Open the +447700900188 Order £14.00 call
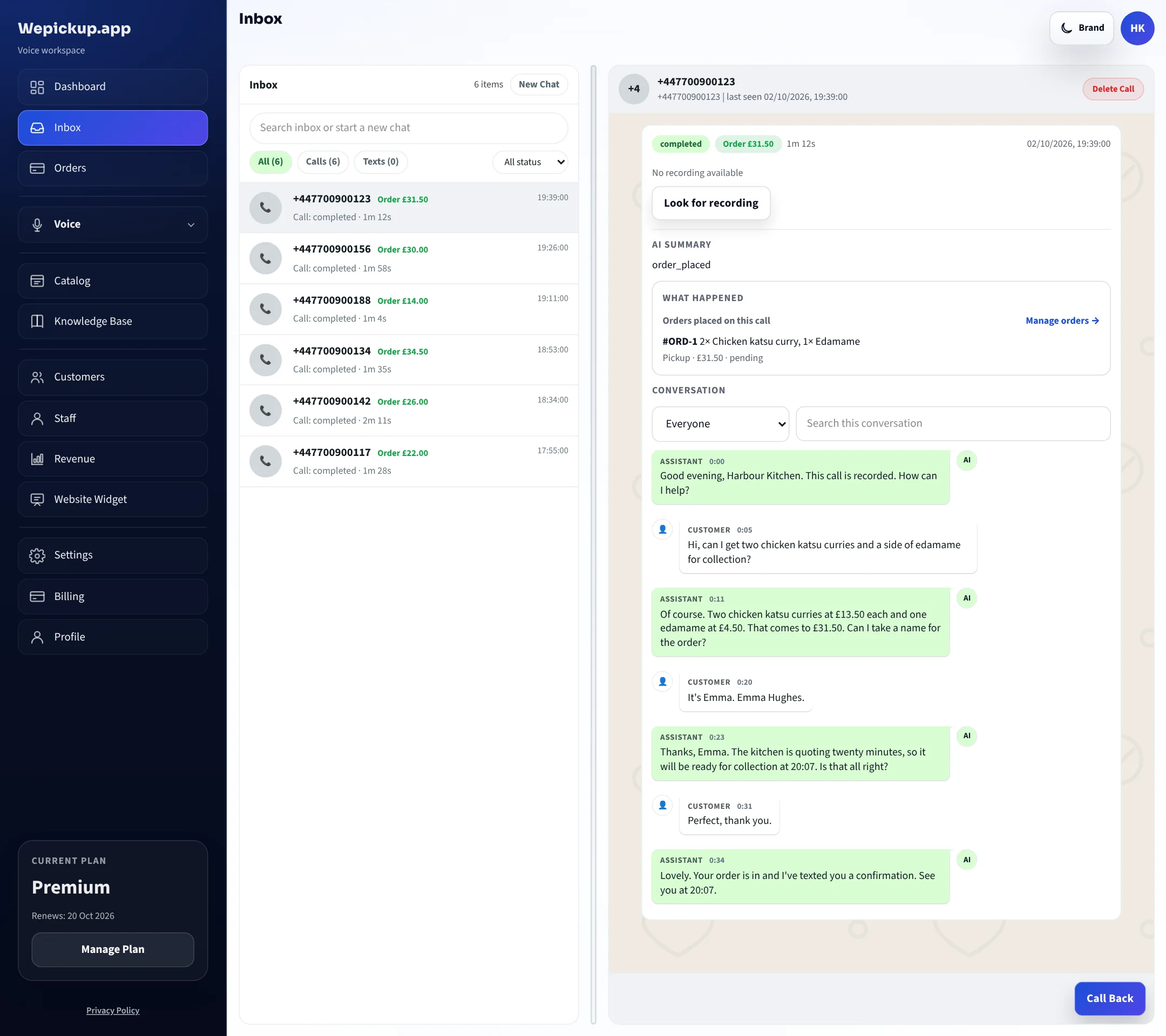Viewport: 1166px width, 1036px height. pyautogui.click(x=409, y=309)
